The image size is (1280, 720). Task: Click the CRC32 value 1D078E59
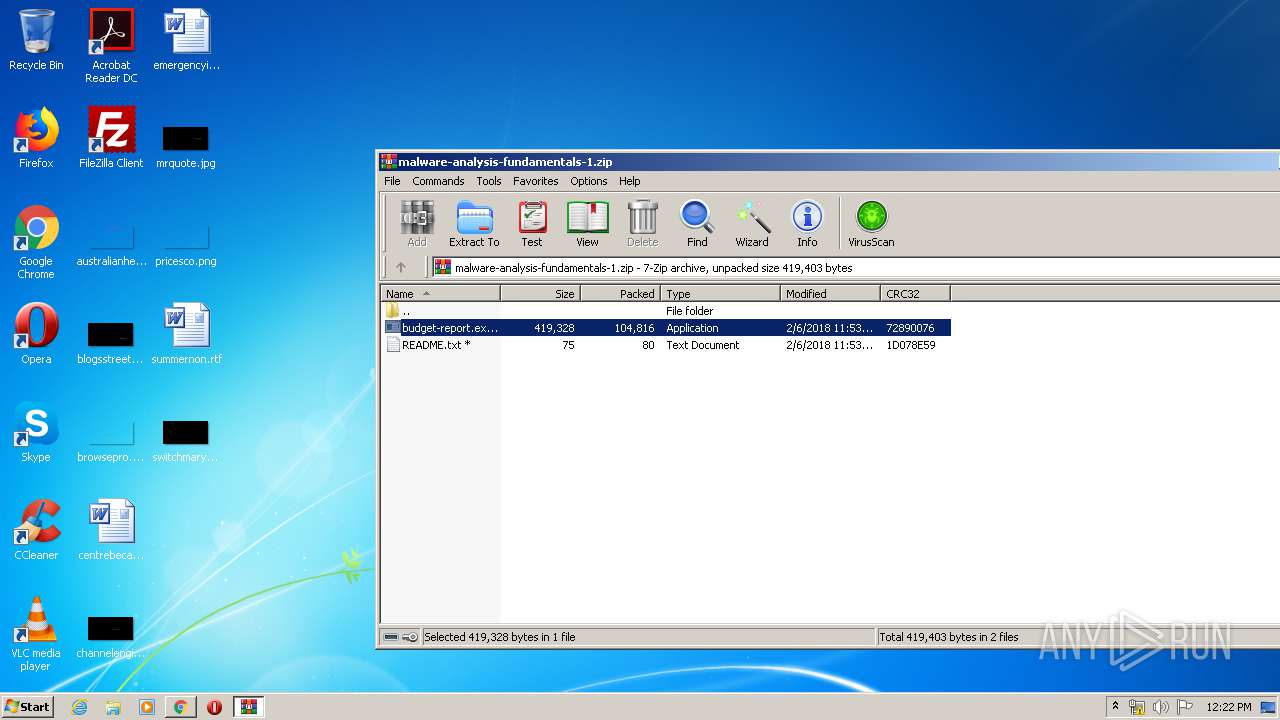click(911, 345)
